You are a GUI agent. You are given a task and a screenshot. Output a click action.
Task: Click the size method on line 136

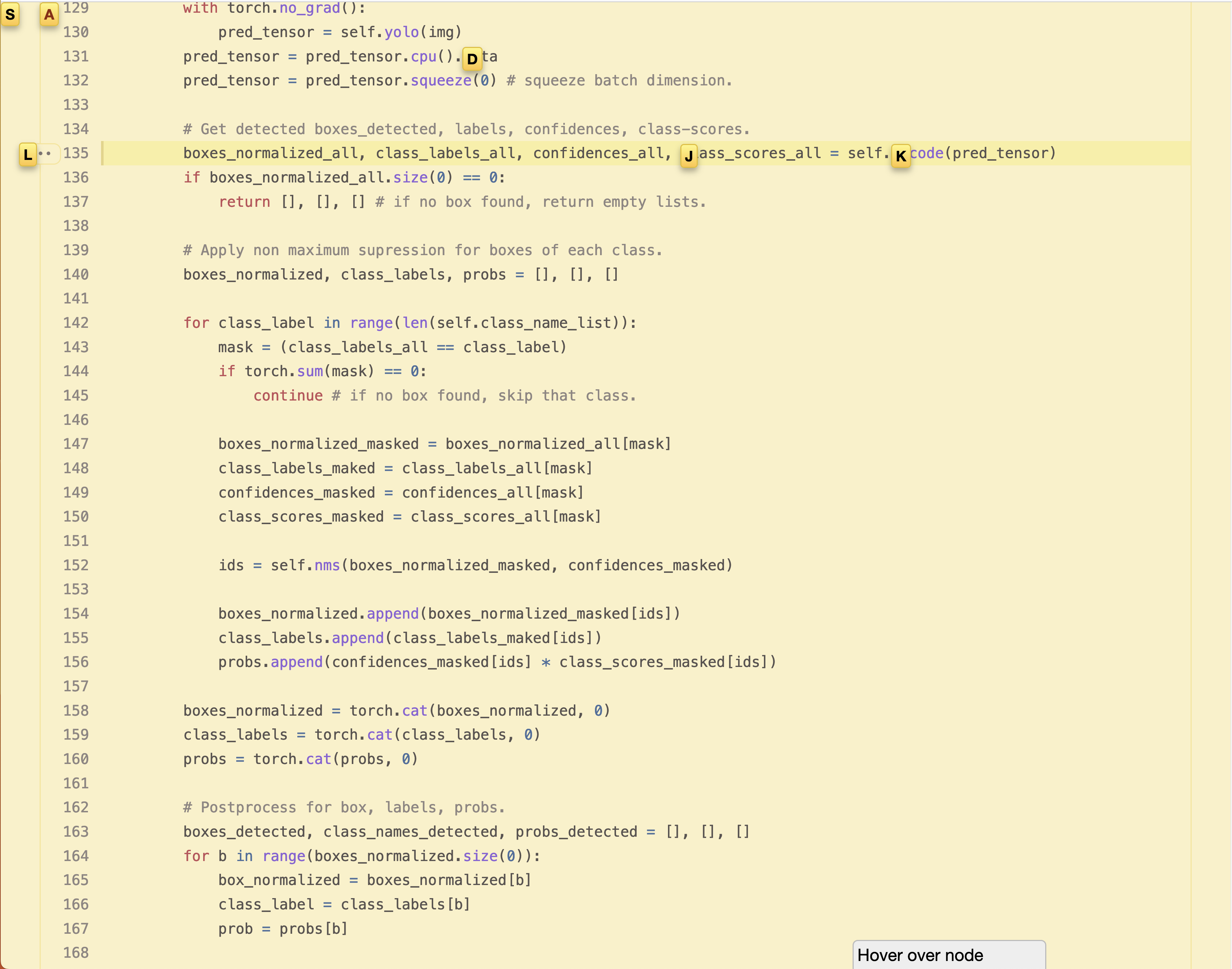tap(411, 178)
